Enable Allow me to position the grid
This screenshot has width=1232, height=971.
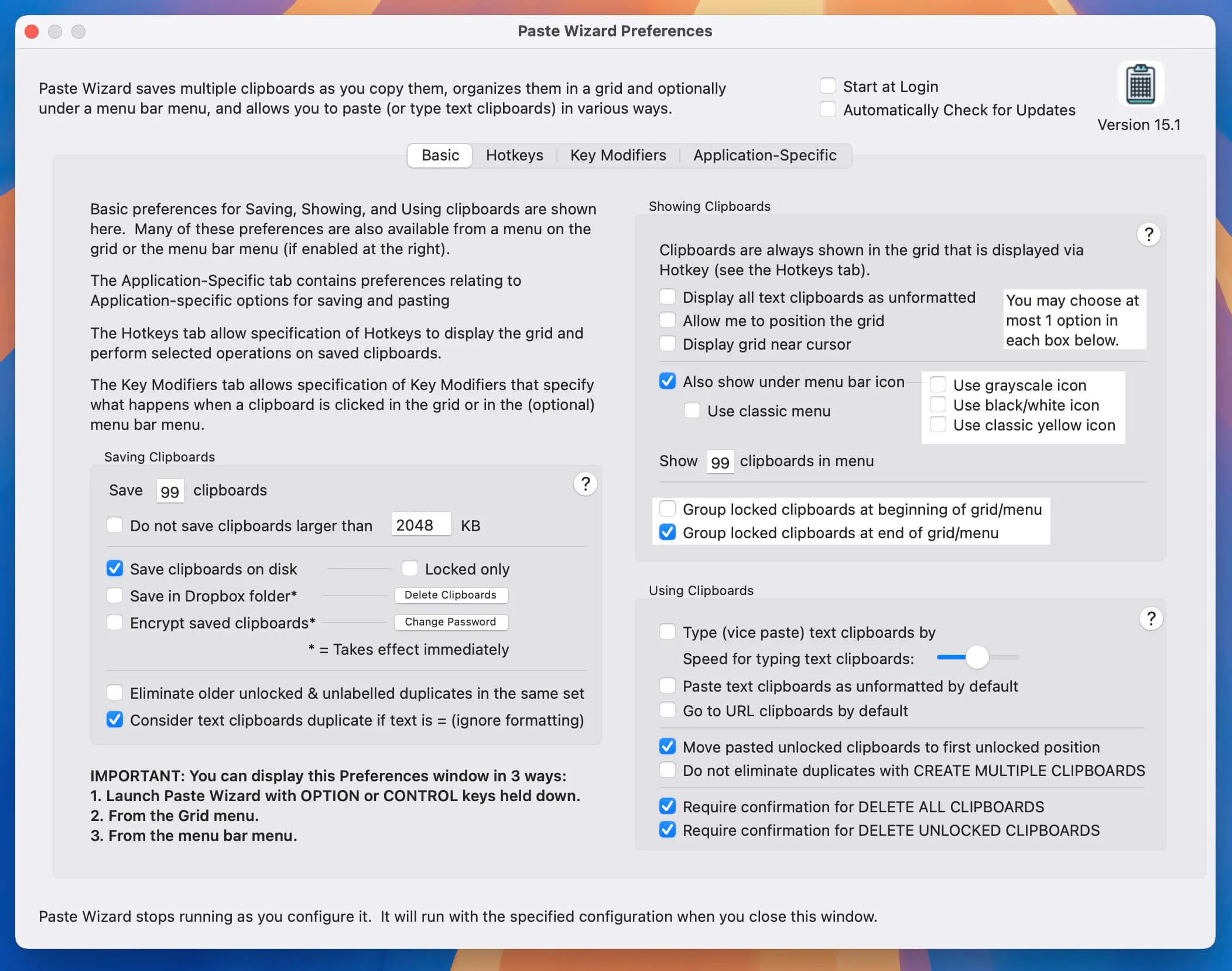[x=667, y=320]
